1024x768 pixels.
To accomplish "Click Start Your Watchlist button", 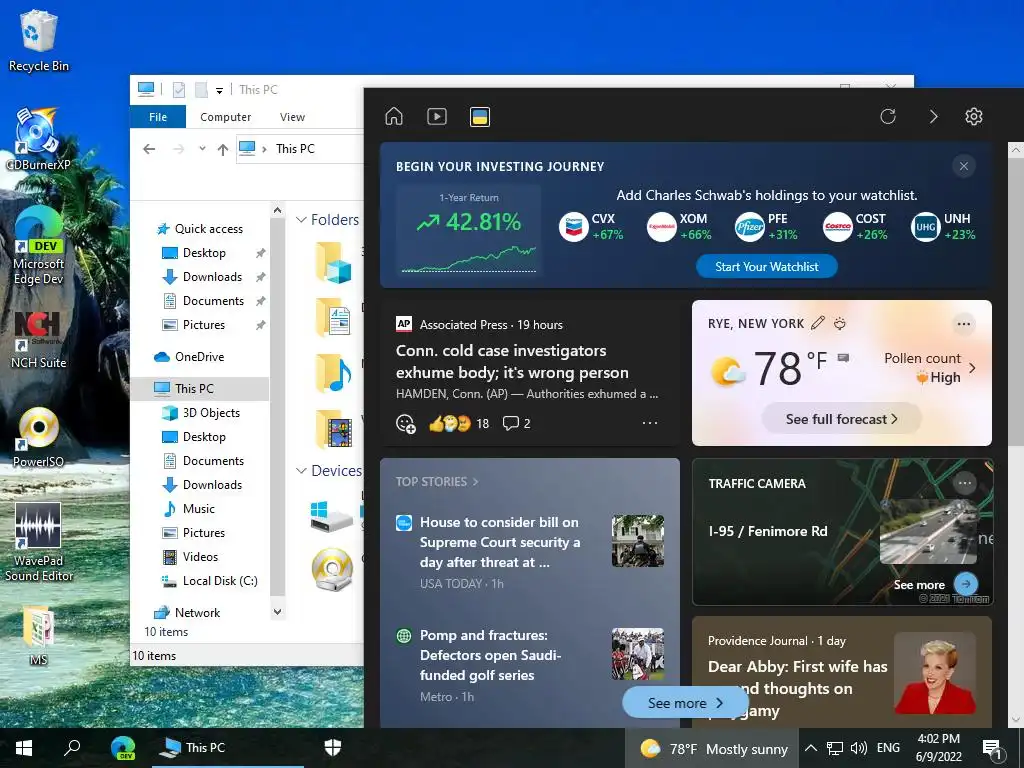I will tap(767, 266).
